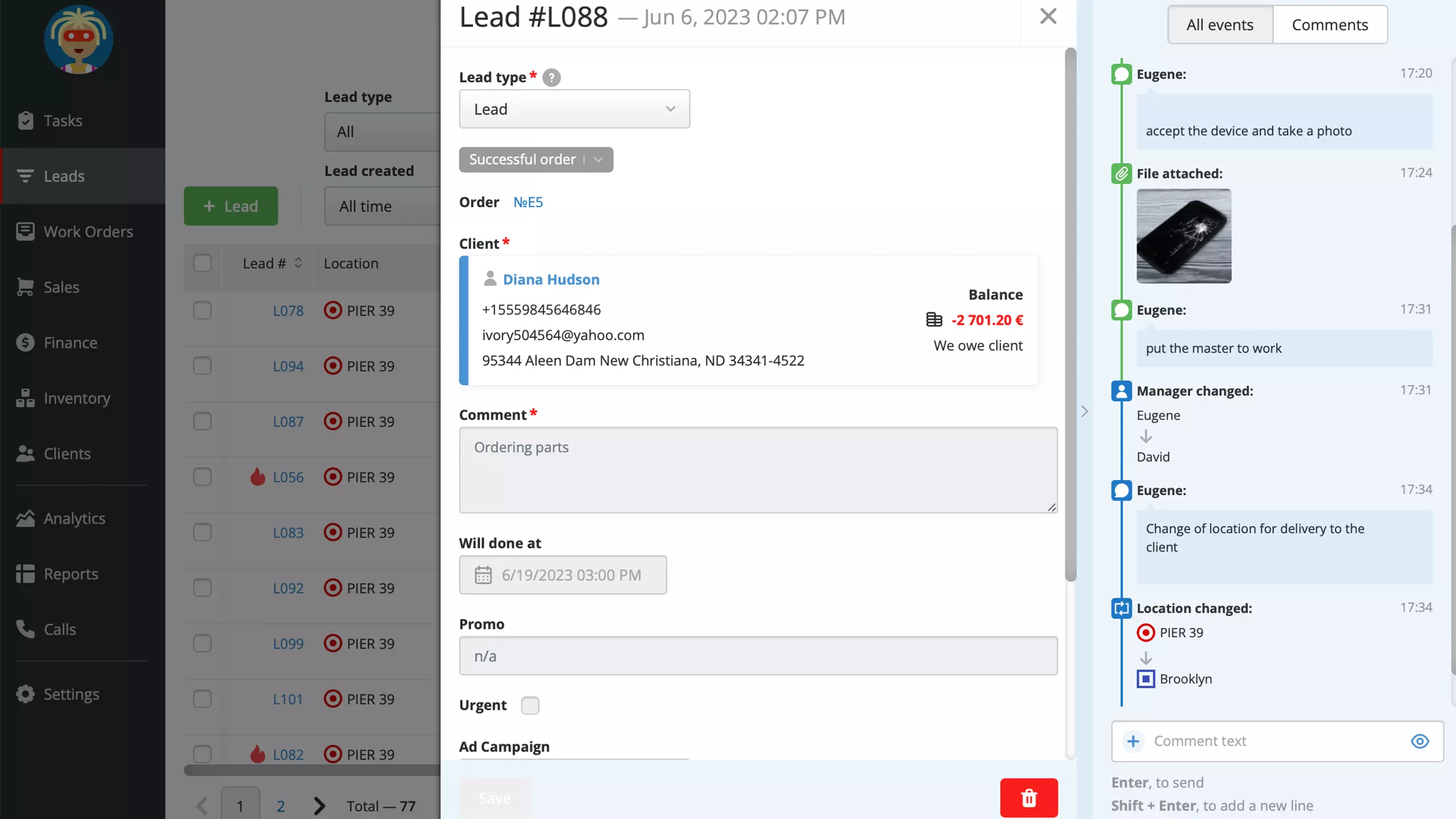
Task: Switch to the All events tab
Action: click(1219, 24)
